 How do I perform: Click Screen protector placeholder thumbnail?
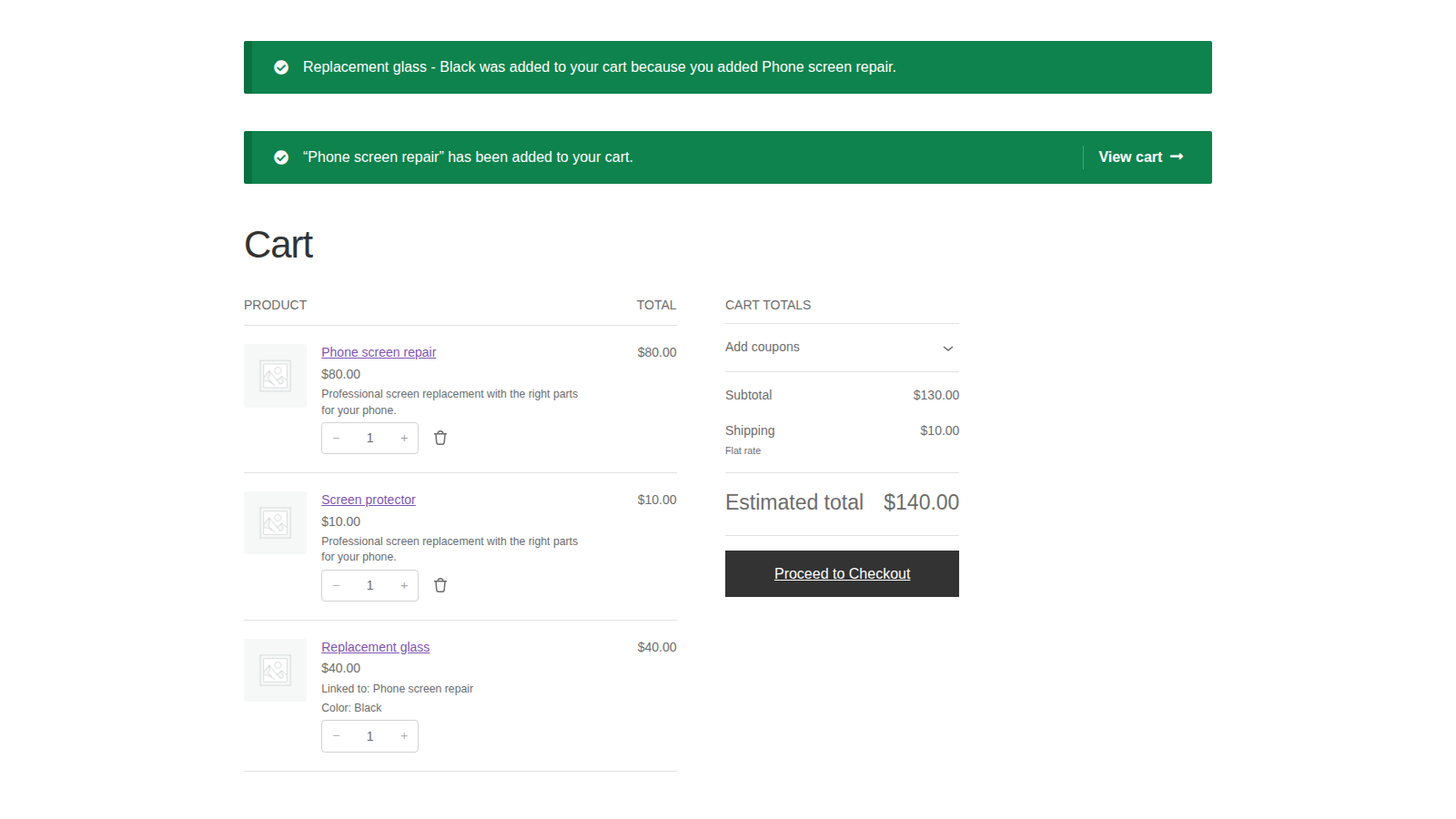275,522
